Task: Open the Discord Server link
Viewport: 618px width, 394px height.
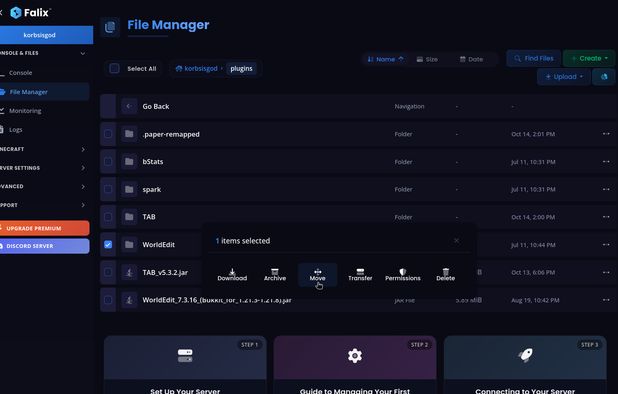Action: [x=45, y=246]
